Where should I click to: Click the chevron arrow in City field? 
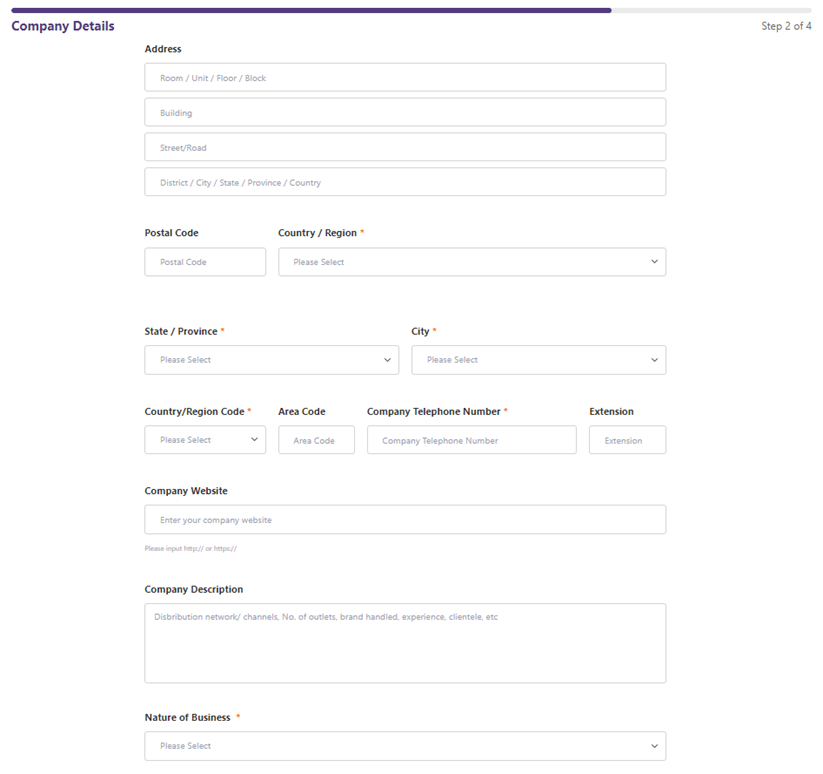pos(654,360)
